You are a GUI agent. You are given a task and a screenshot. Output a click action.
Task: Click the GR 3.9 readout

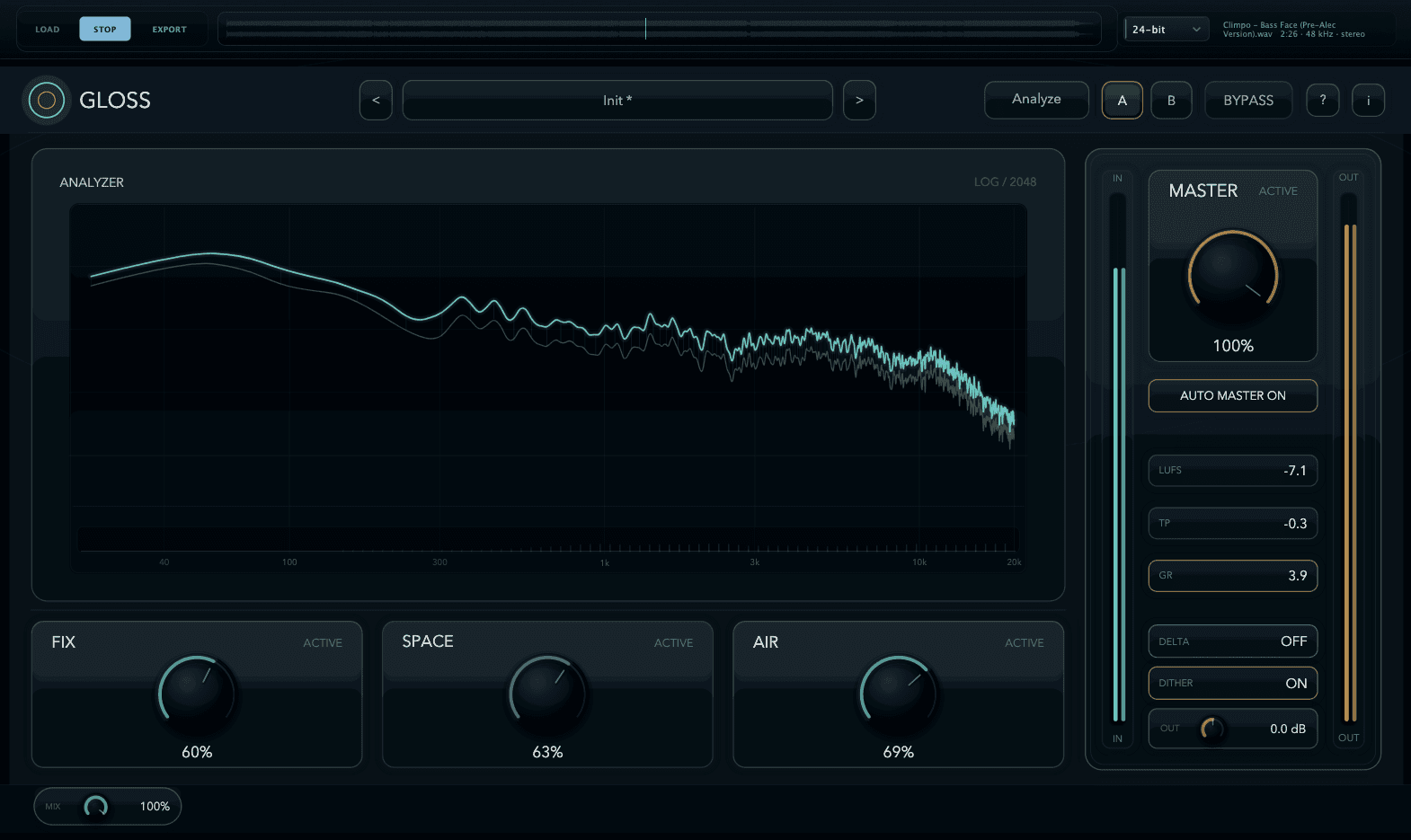[x=1233, y=576]
